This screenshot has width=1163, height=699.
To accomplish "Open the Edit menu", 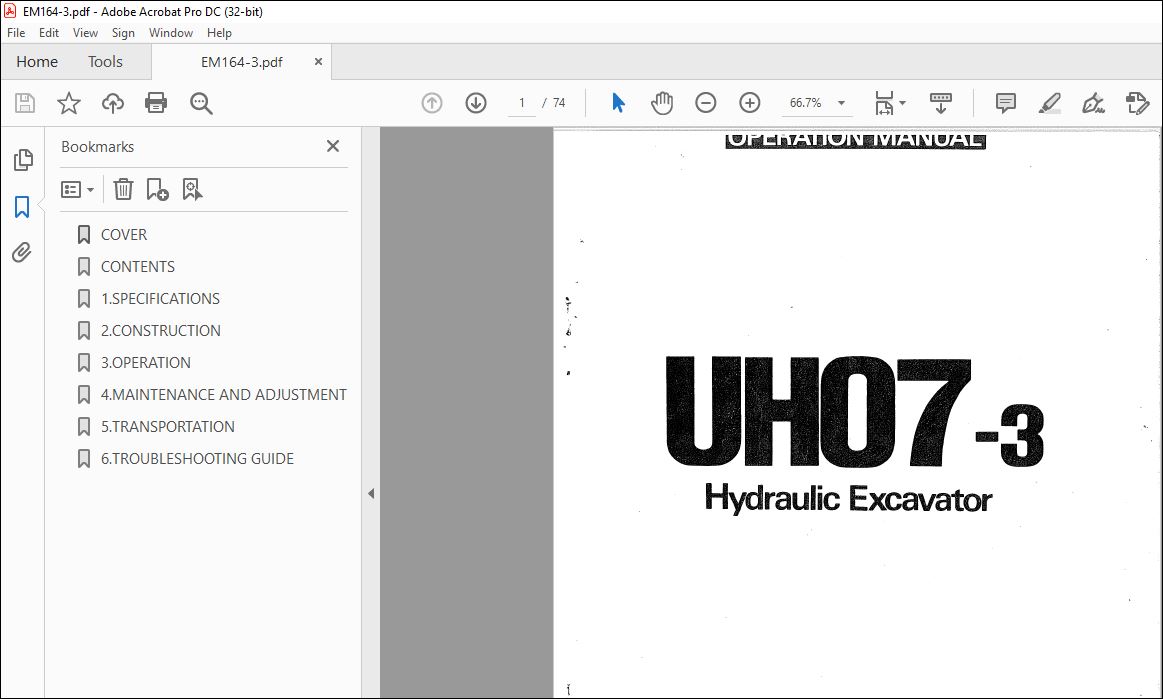I will (x=49, y=33).
